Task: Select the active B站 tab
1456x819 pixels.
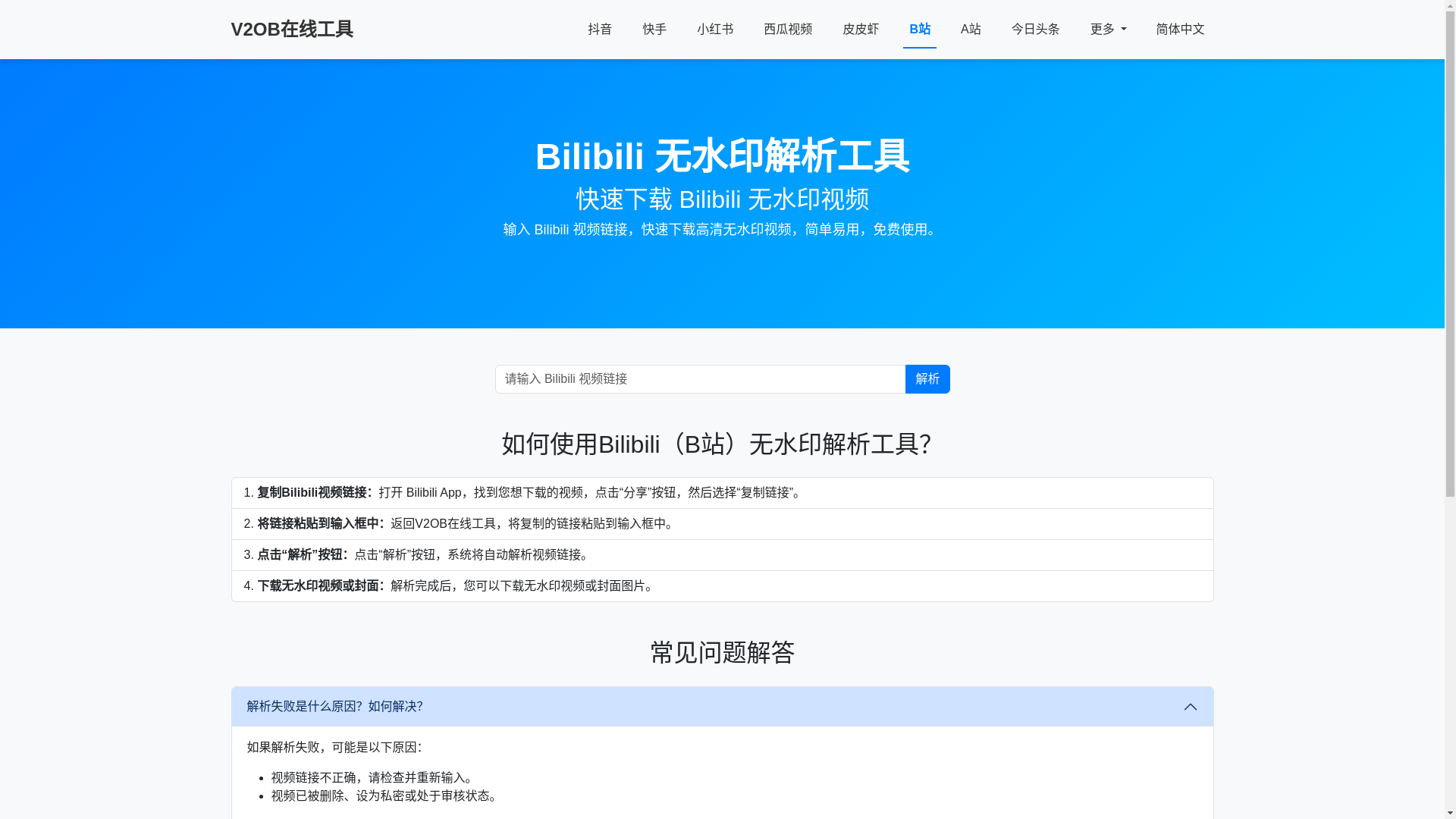Action: pos(920,29)
